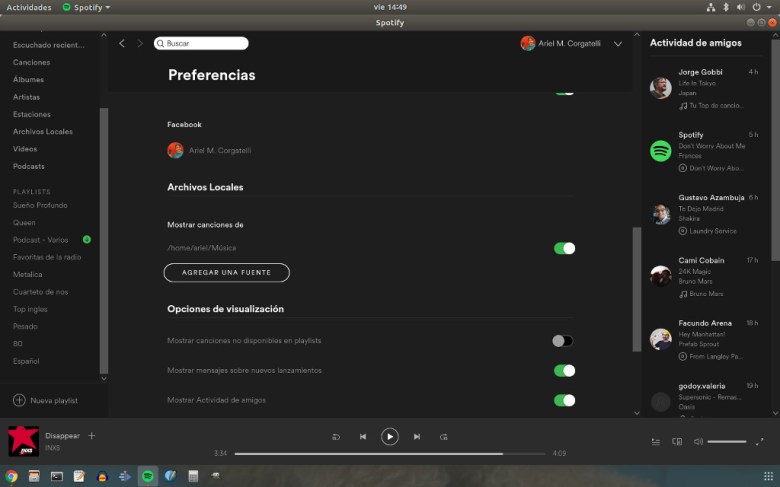Open the Spotify app menu in top bar

tap(87, 7)
